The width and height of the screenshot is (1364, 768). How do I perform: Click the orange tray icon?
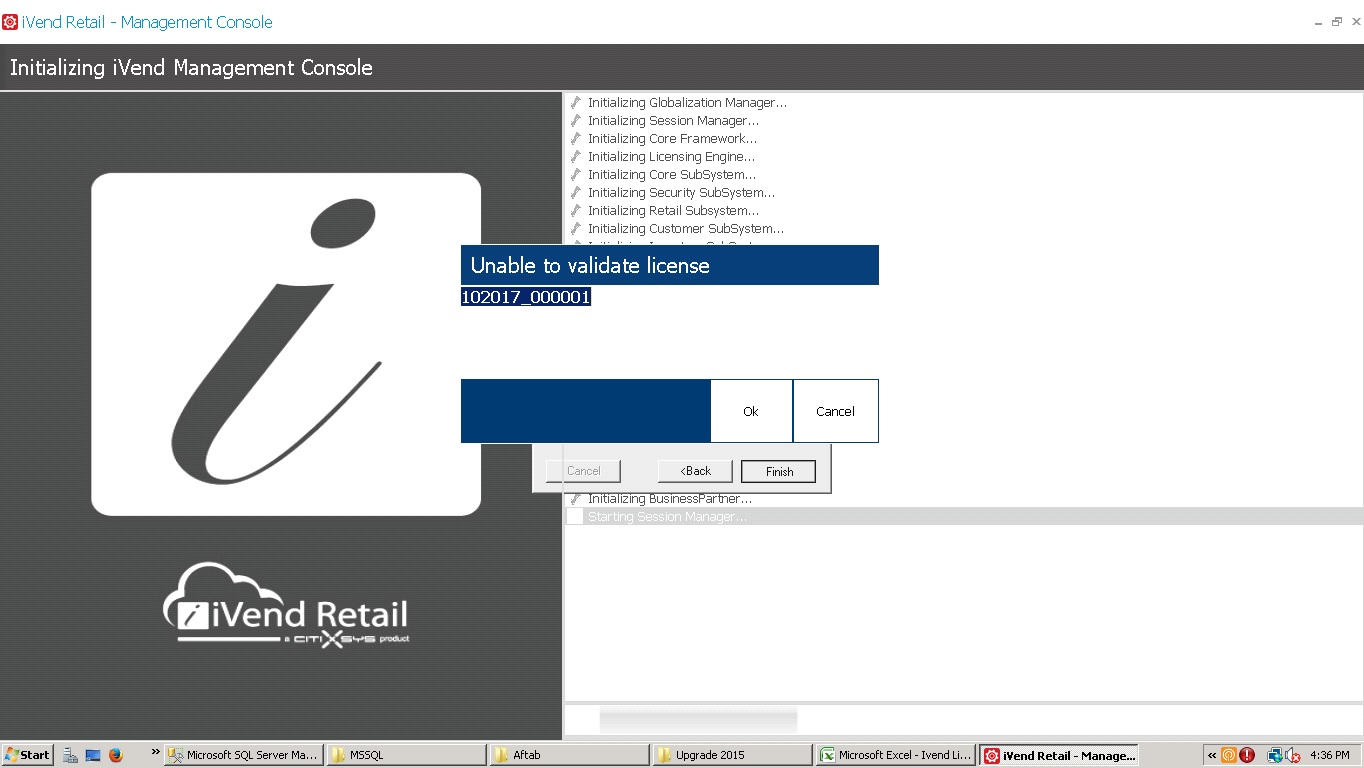(x=1229, y=755)
